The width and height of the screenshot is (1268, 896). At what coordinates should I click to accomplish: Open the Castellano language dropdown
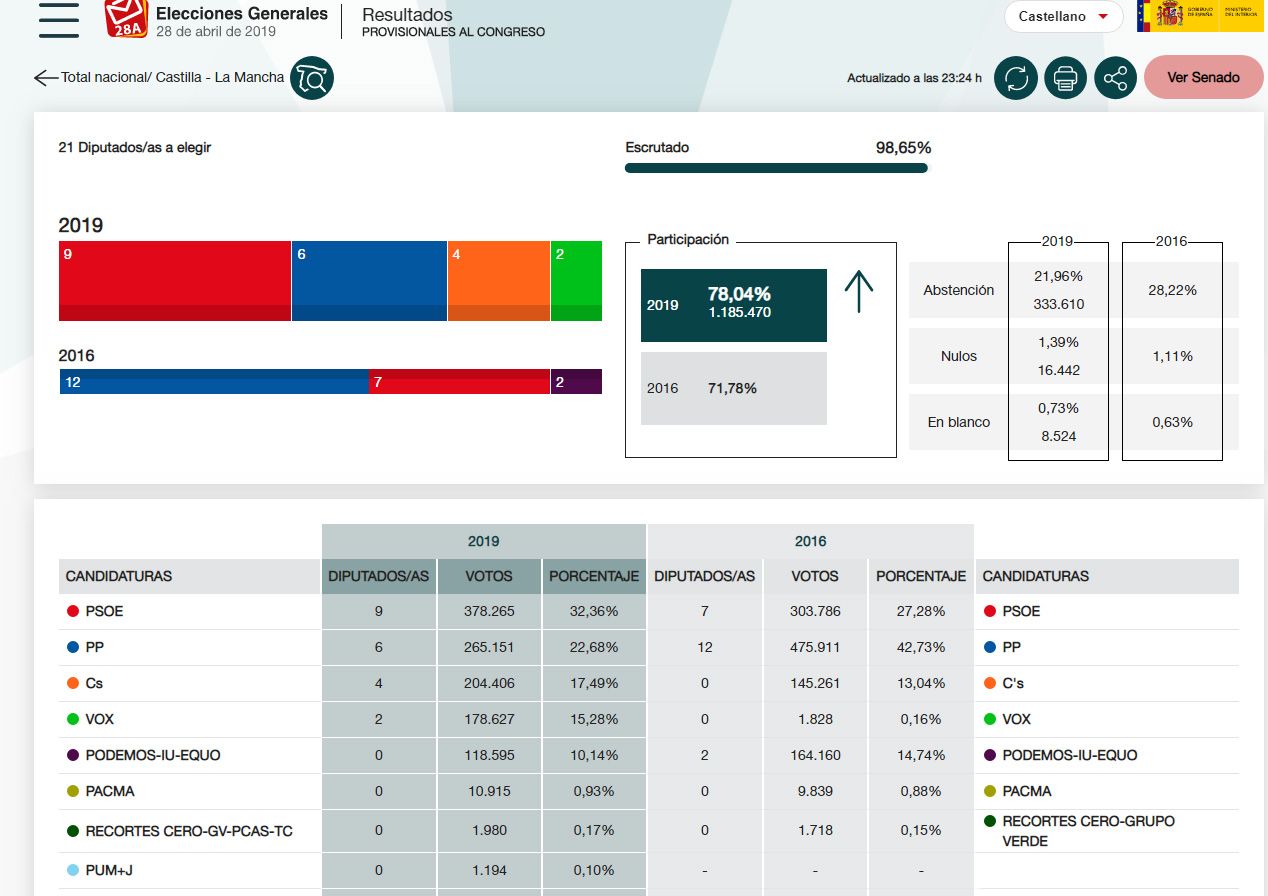coord(1064,17)
